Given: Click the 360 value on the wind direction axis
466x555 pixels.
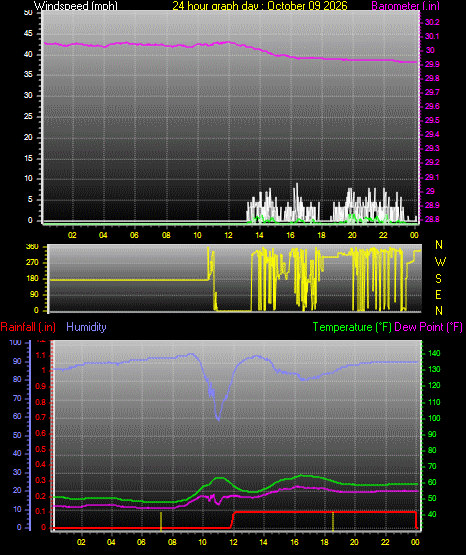Looking at the screenshot, I should [32, 247].
